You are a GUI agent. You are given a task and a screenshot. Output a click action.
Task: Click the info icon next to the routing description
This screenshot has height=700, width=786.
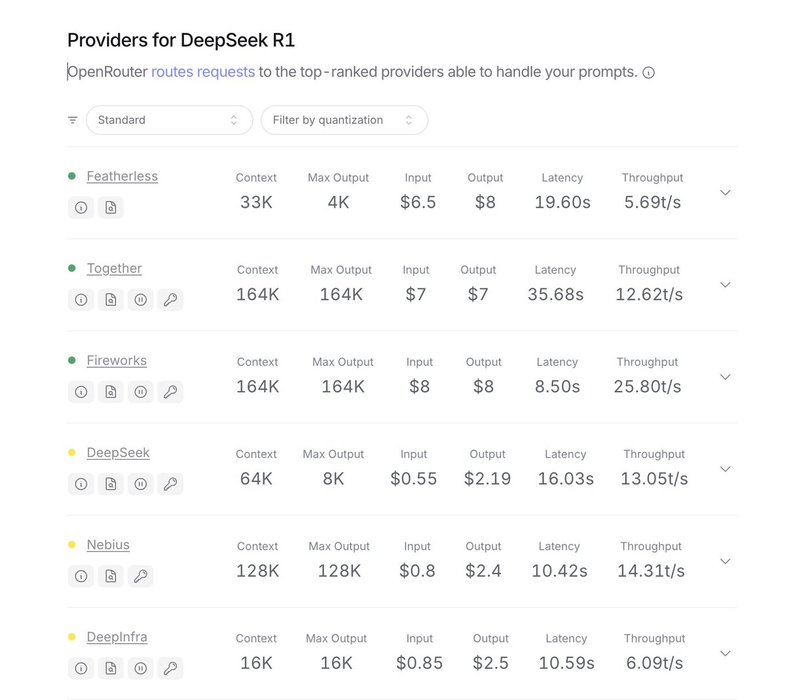pyautogui.click(x=649, y=73)
